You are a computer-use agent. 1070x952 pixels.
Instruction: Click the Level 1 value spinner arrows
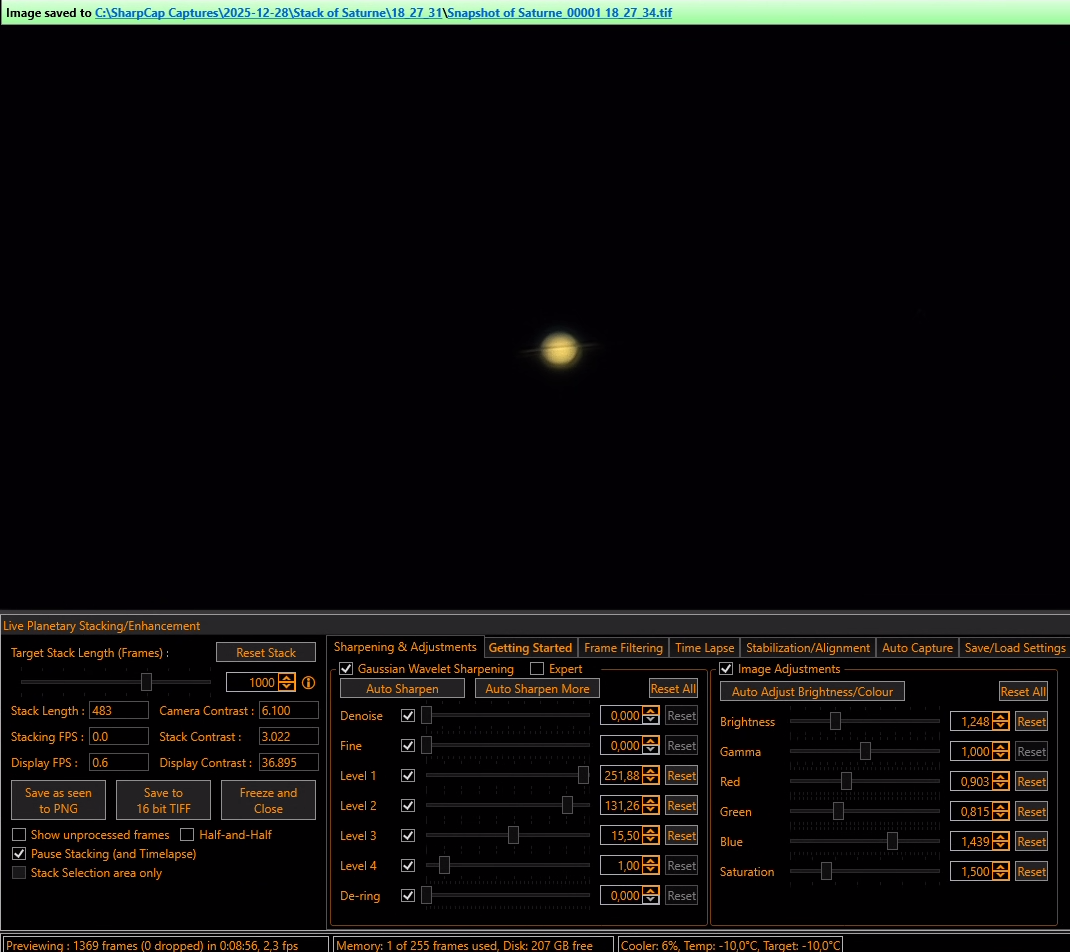651,776
